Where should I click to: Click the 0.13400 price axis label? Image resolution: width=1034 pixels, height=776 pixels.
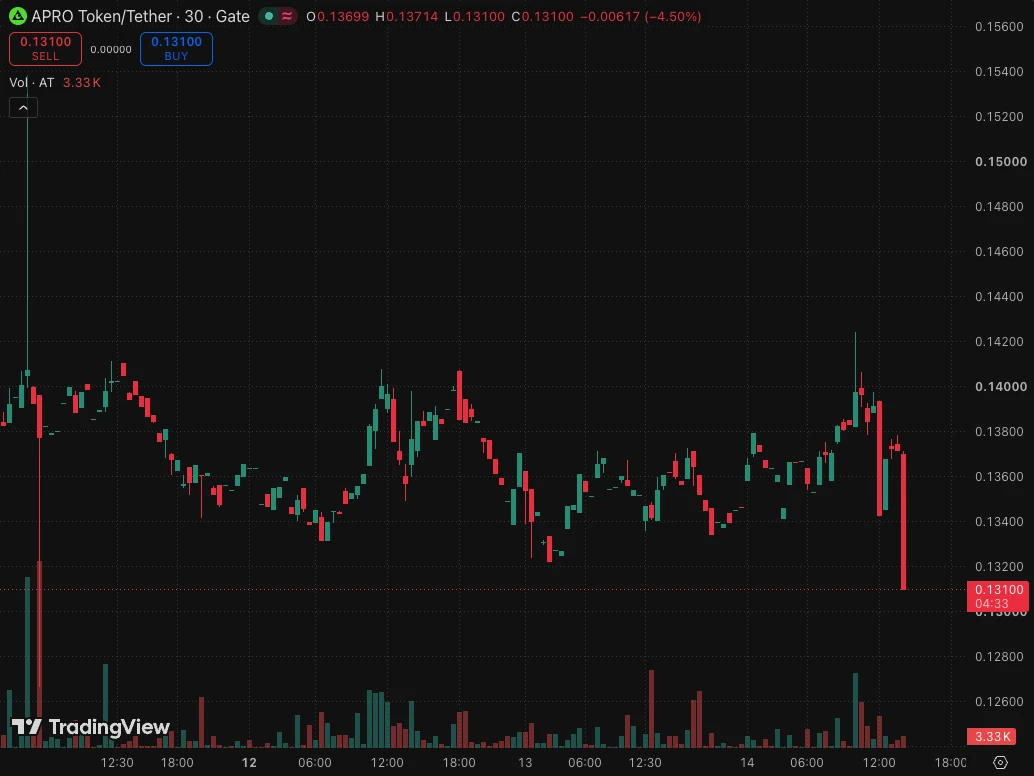[999, 522]
